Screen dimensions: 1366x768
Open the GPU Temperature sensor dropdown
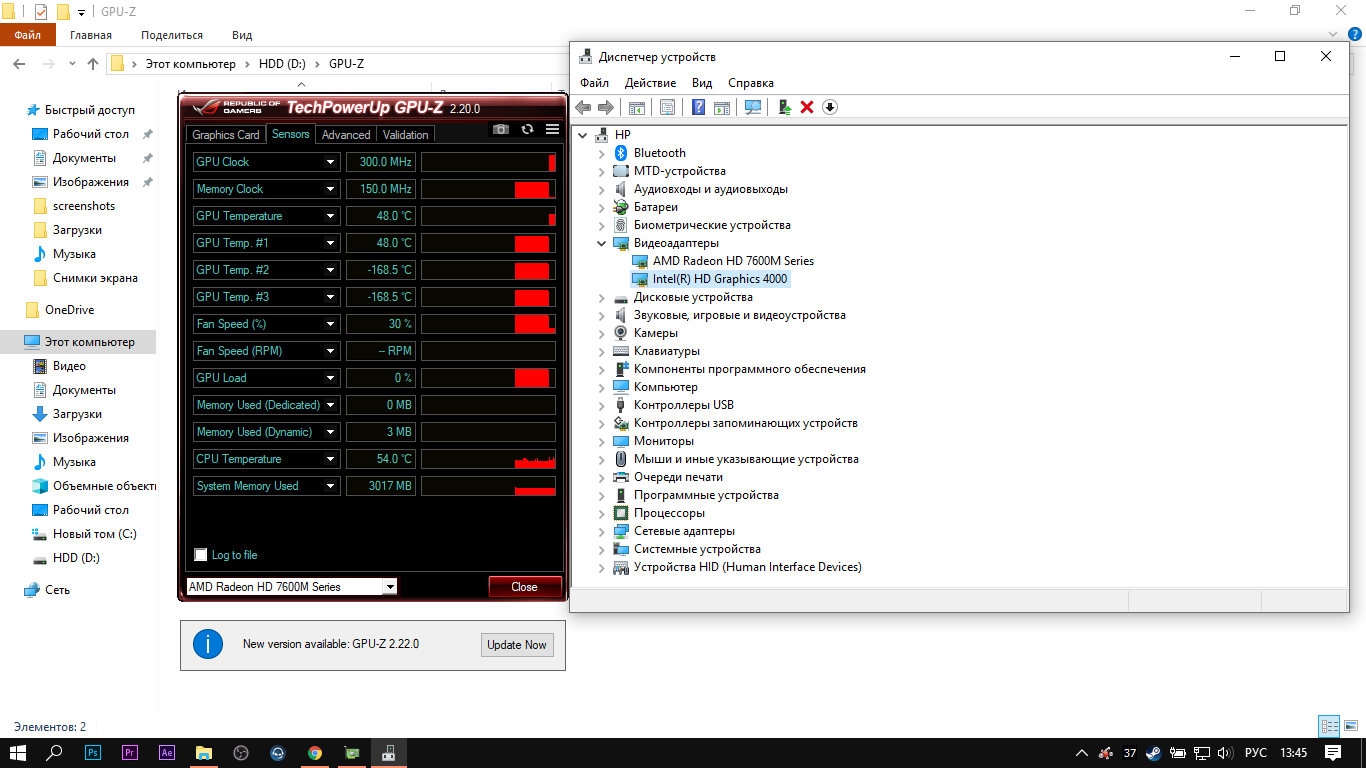click(330, 216)
